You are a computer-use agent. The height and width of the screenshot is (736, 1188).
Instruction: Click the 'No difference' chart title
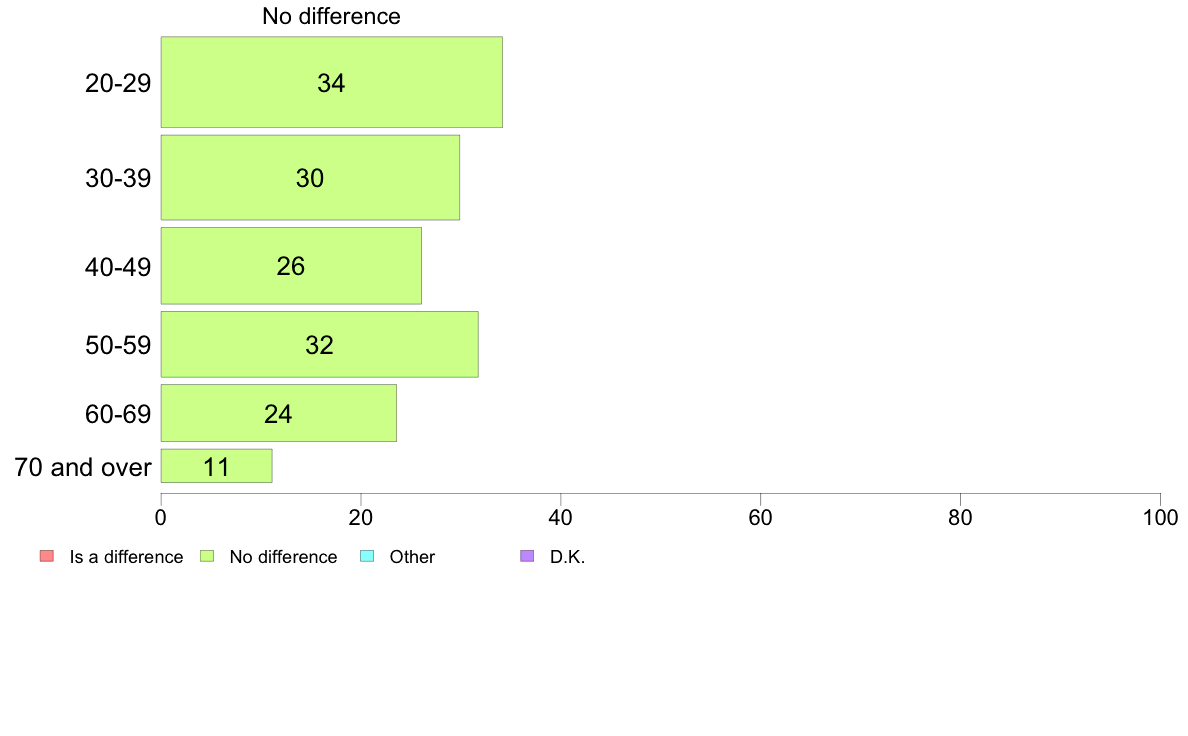[x=331, y=16]
